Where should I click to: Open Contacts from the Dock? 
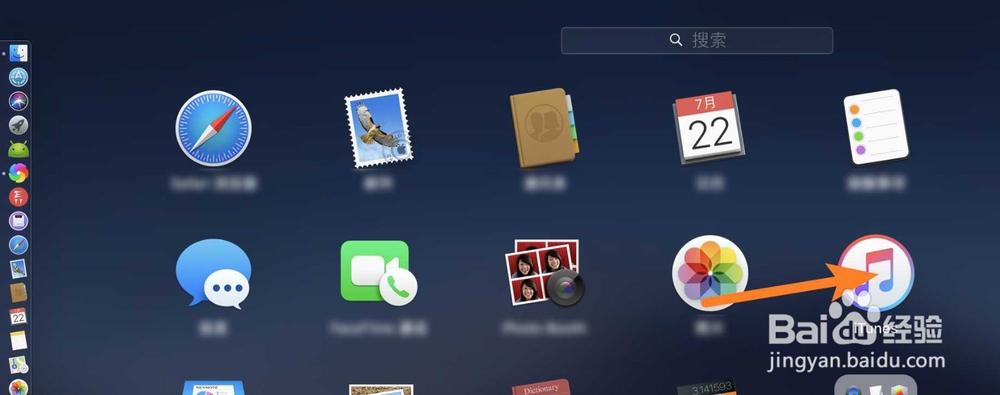click(x=18, y=292)
